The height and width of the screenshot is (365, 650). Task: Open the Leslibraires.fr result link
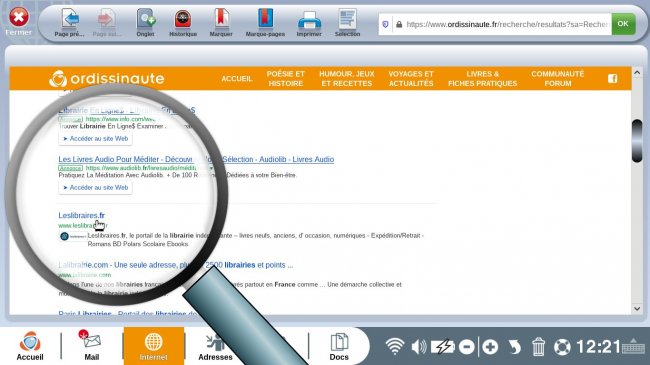[x=82, y=215]
